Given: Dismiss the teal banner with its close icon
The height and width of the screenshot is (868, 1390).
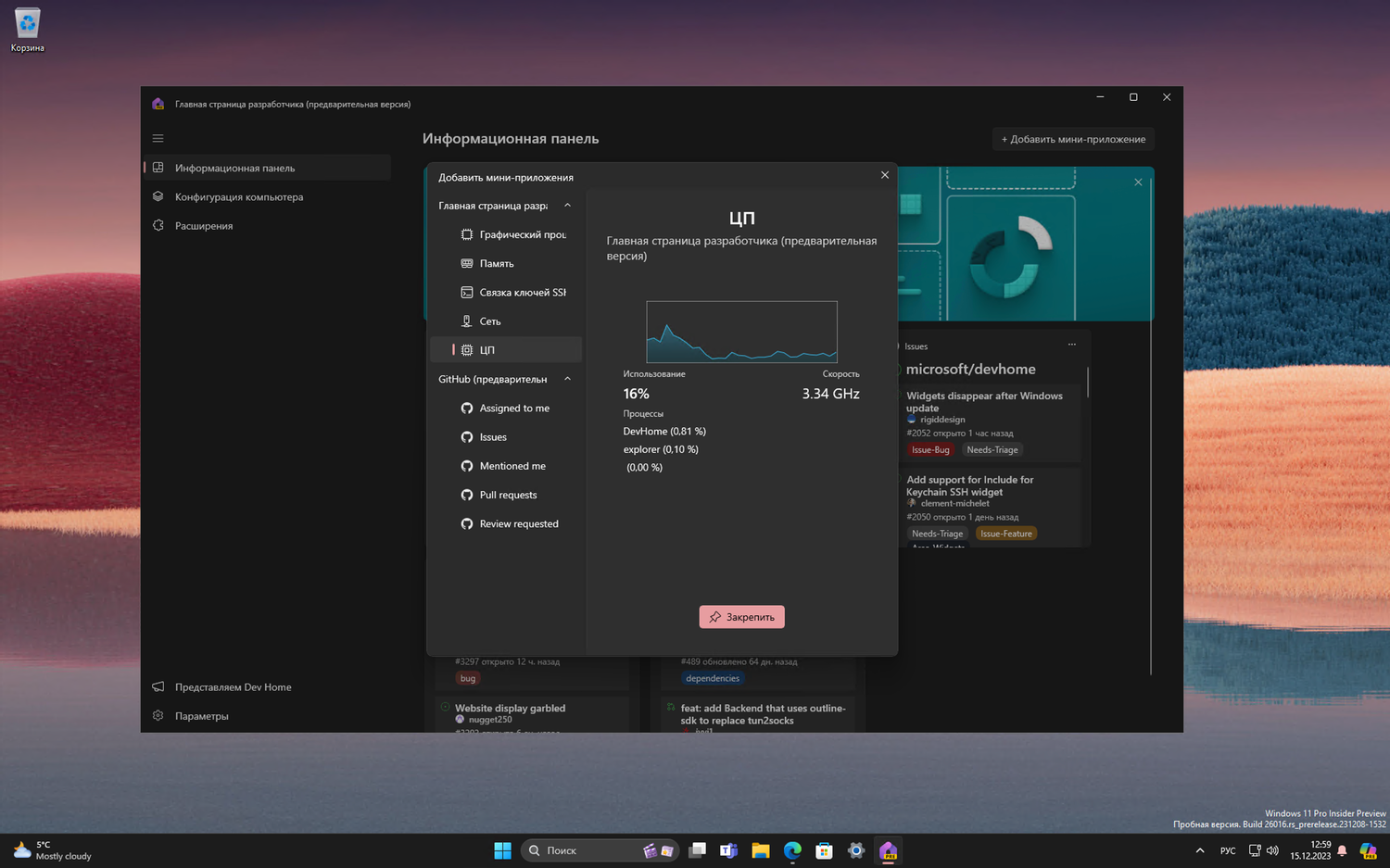Looking at the screenshot, I should click(x=1138, y=182).
